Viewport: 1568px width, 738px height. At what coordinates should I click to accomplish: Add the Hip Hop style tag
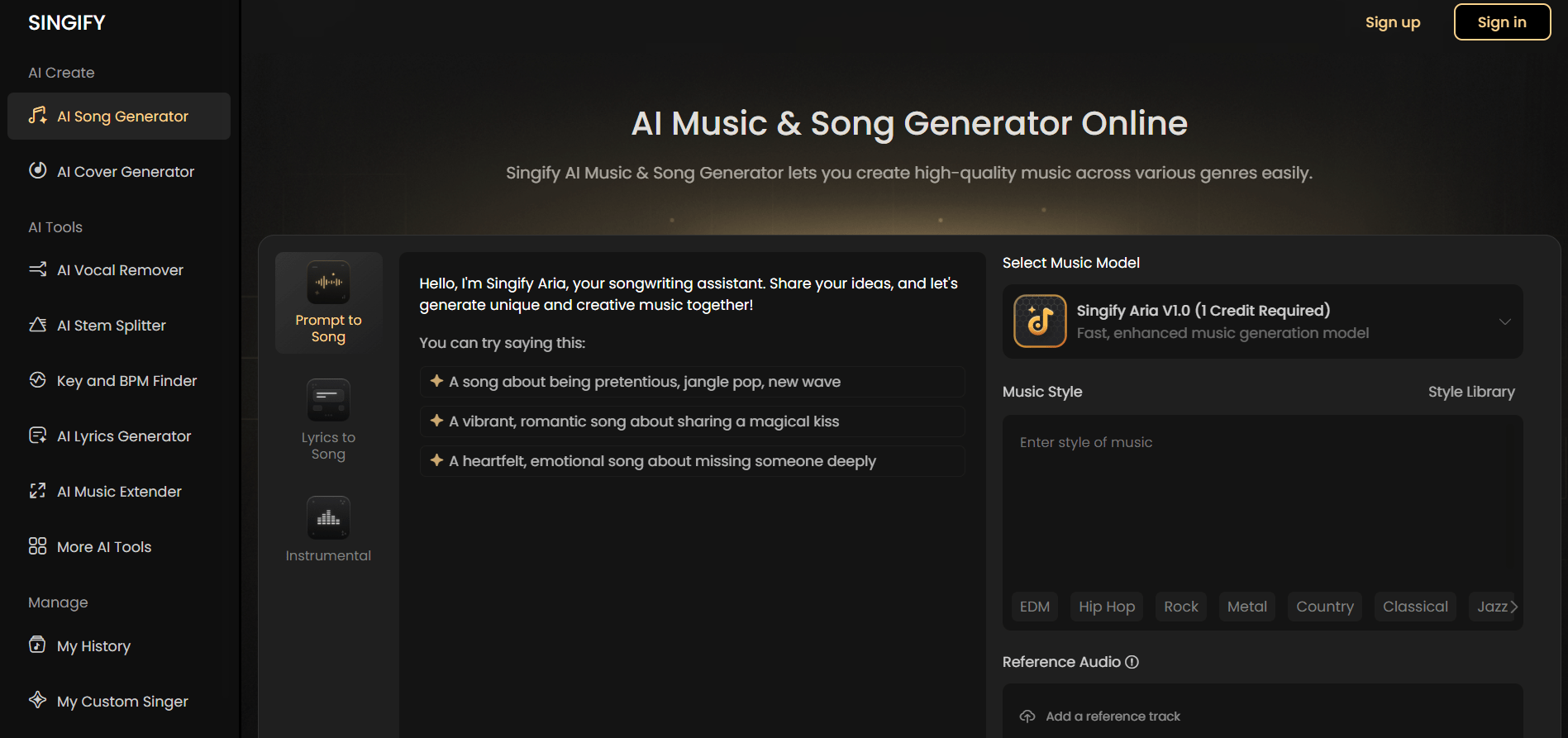coord(1107,607)
